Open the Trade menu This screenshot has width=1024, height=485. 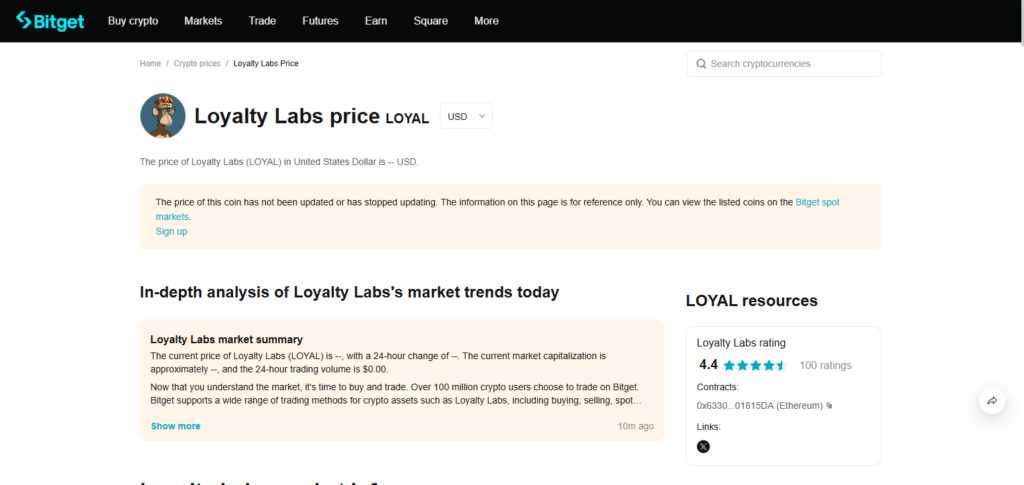point(262,21)
